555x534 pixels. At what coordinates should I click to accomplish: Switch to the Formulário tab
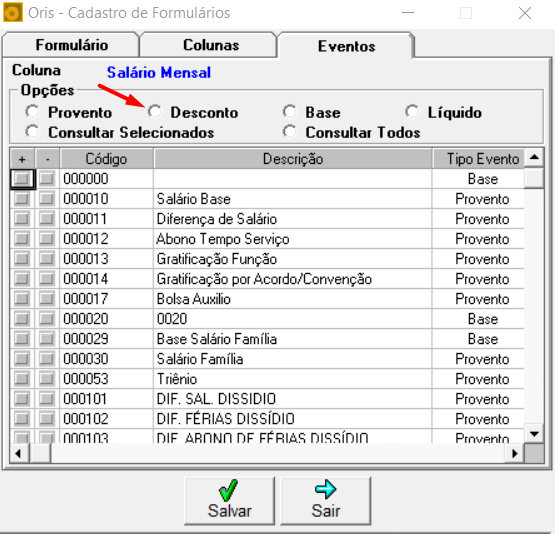pos(71,45)
